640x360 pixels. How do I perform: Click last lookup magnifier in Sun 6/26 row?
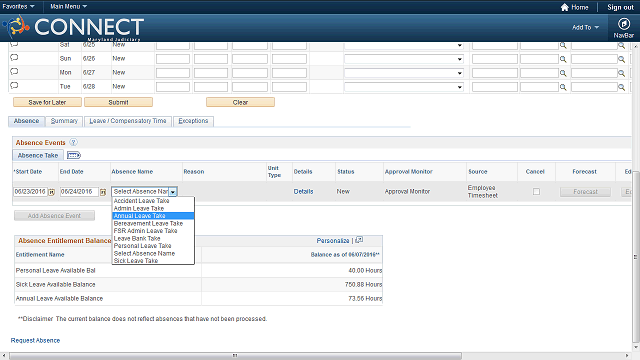pos(621,59)
